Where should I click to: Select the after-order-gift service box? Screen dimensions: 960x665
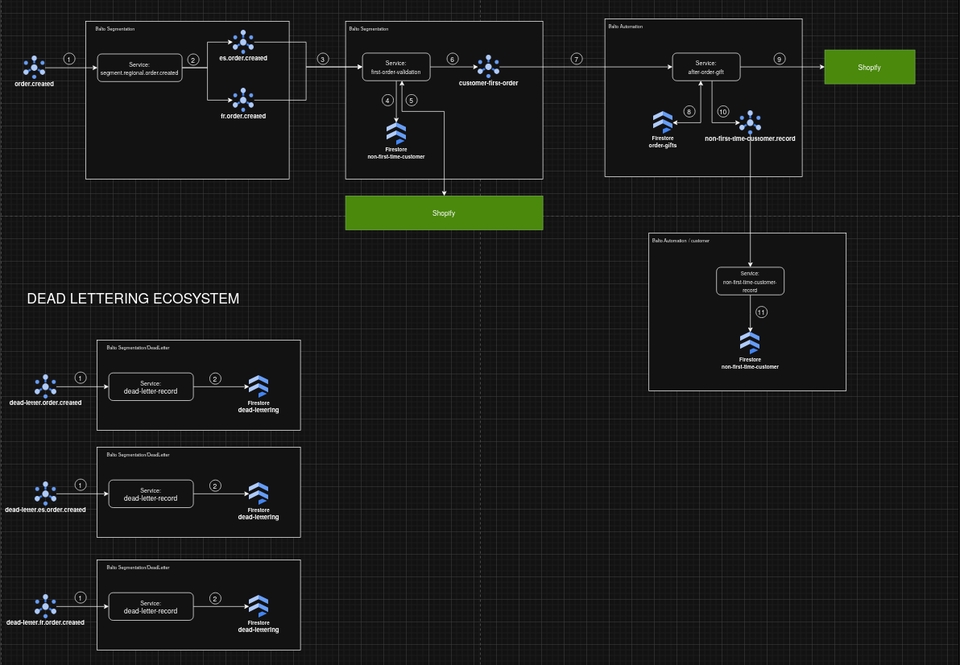point(706,67)
